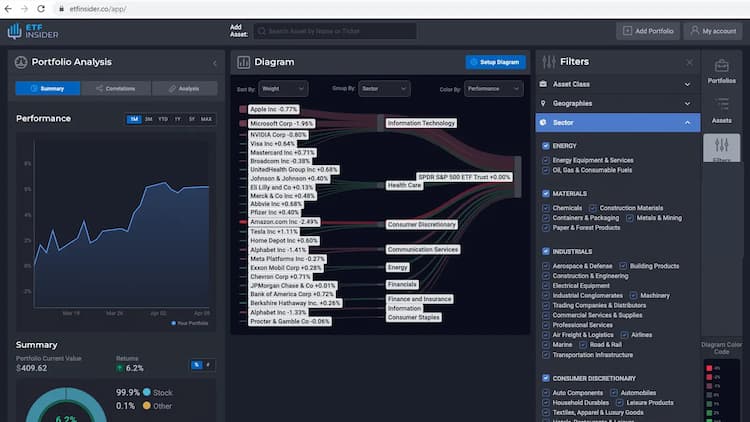Toggle the ENERGY sector checkbox
Viewport: 750px width, 422px height.
[x=546, y=146]
